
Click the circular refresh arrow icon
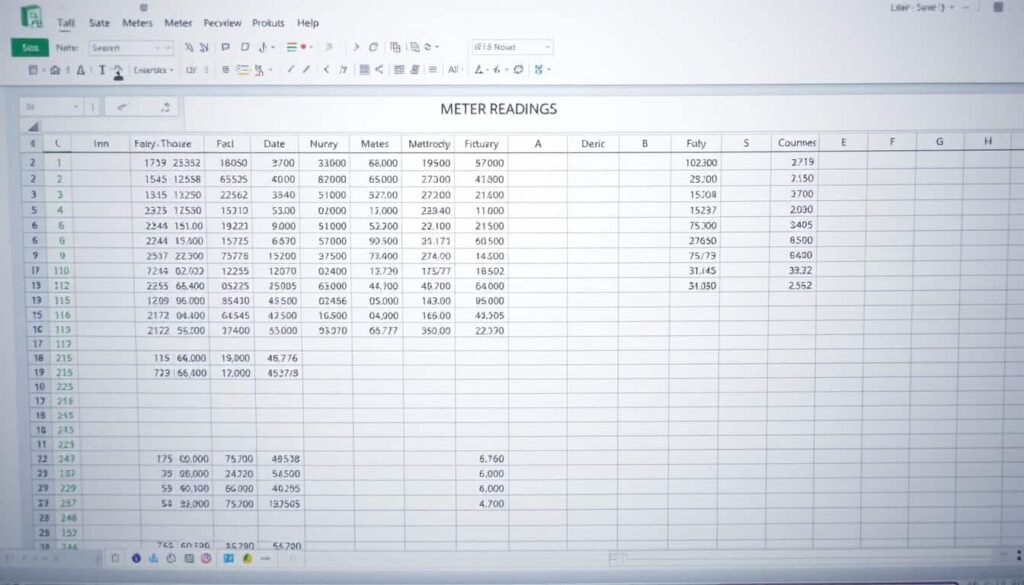click(x=374, y=47)
